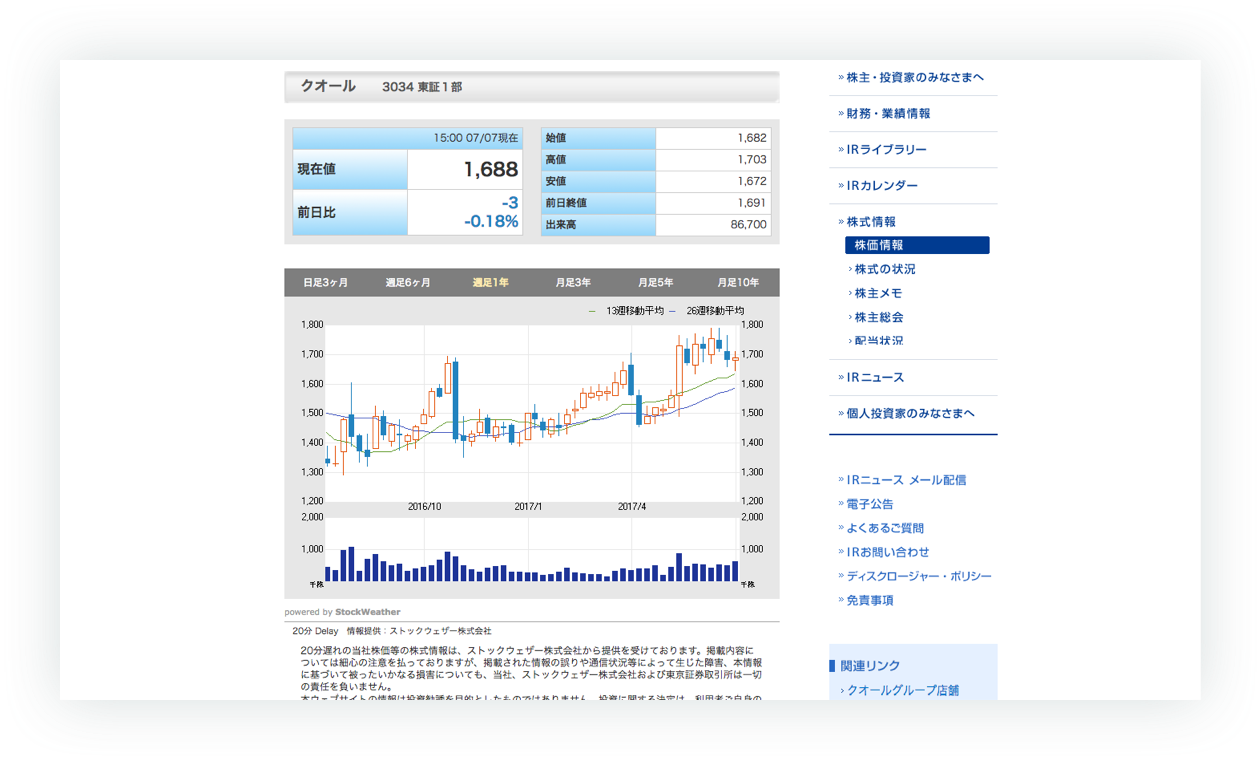Click the 高値 value 1,703
This screenshot has width=1260, height=760.
click(x=751, y=160)
